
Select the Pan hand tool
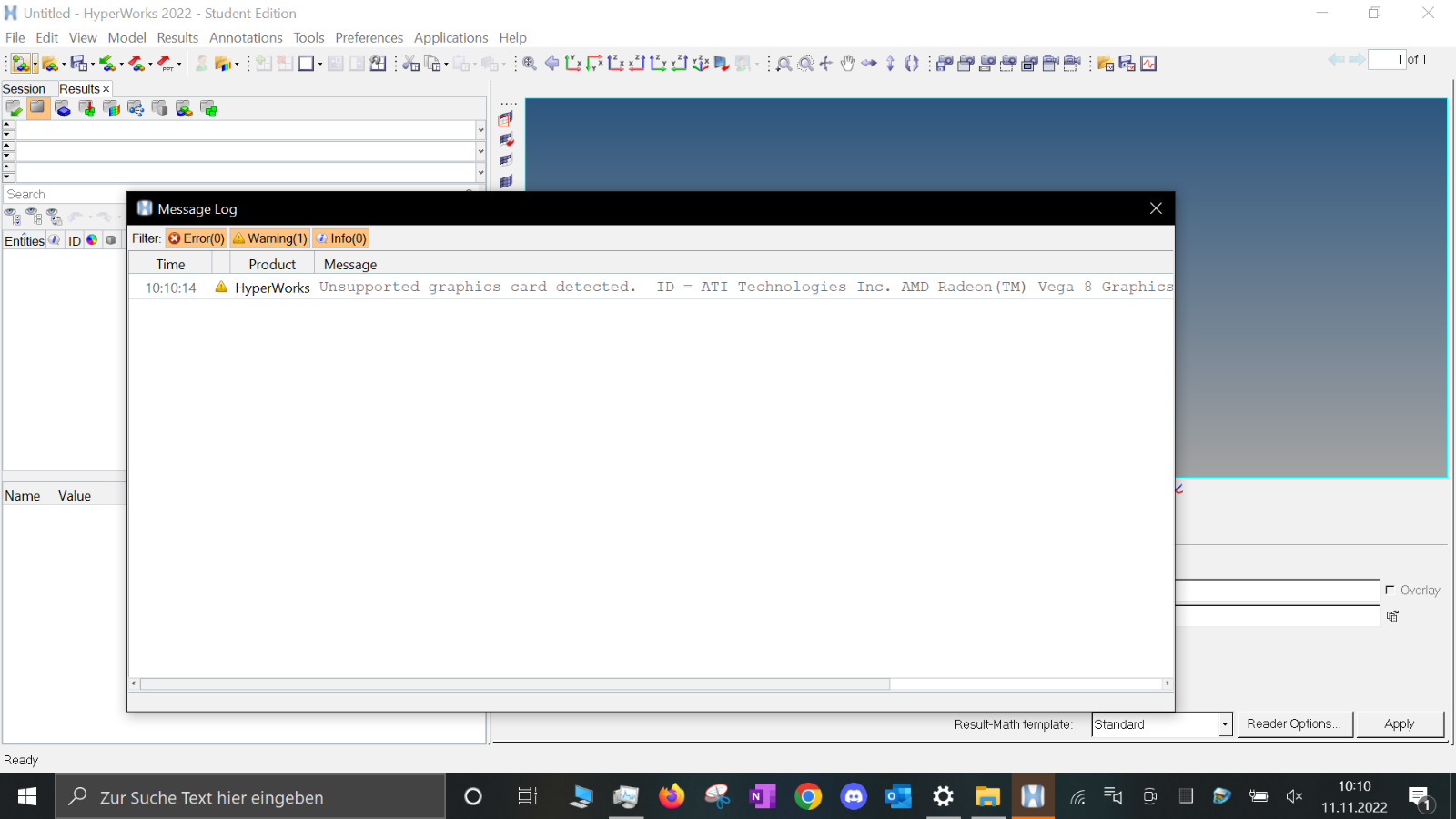(848, 63)
